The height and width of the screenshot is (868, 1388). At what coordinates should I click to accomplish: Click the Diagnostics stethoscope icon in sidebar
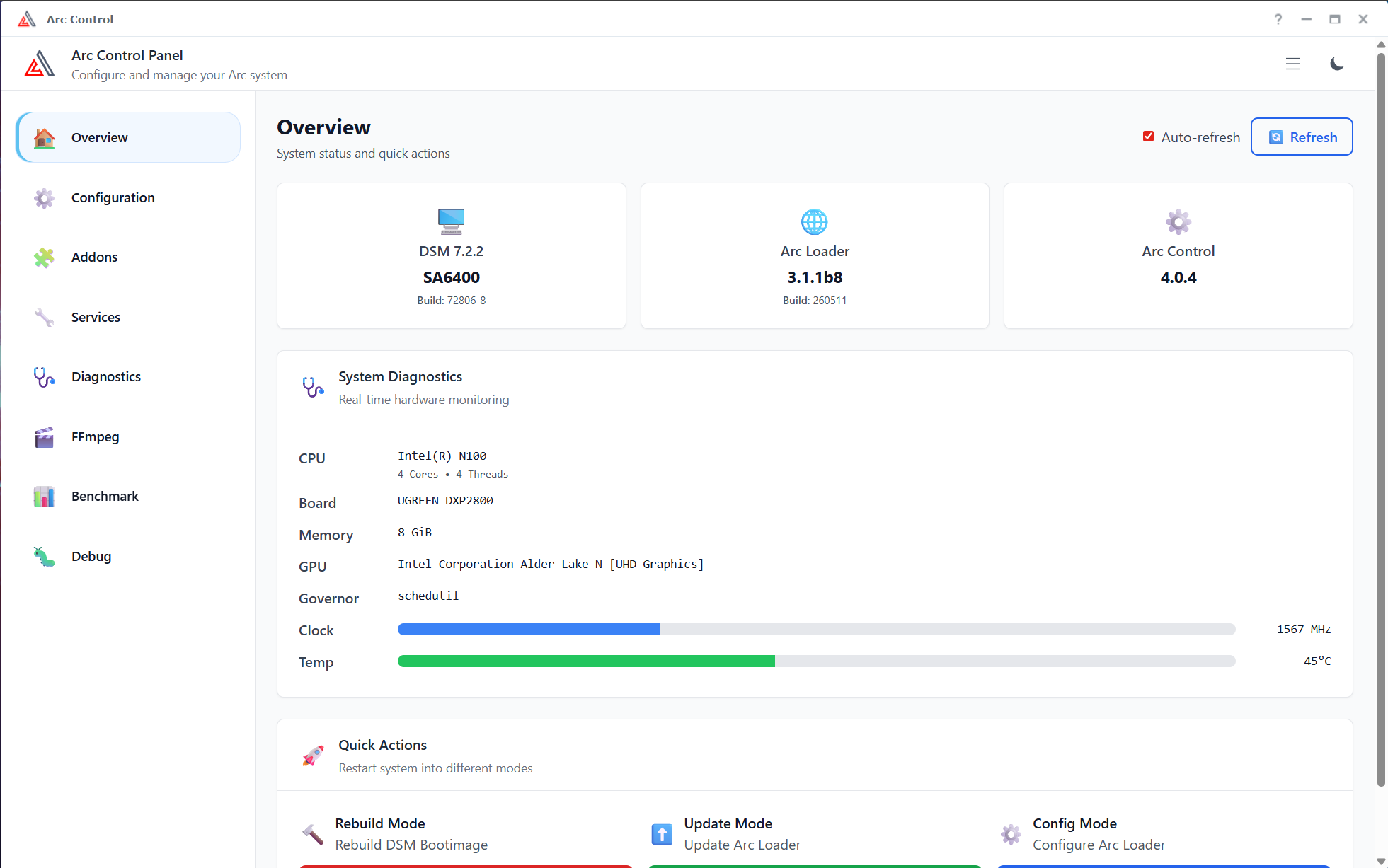click(x=44, y=377)
